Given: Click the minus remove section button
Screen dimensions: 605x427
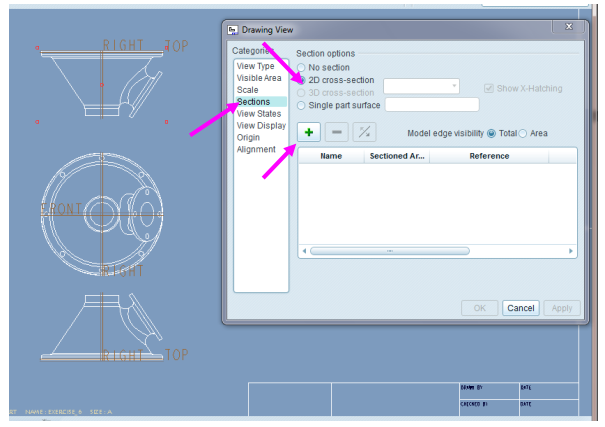Looking at the screenshot, I should pyautogui.click(x=337, y=132).
